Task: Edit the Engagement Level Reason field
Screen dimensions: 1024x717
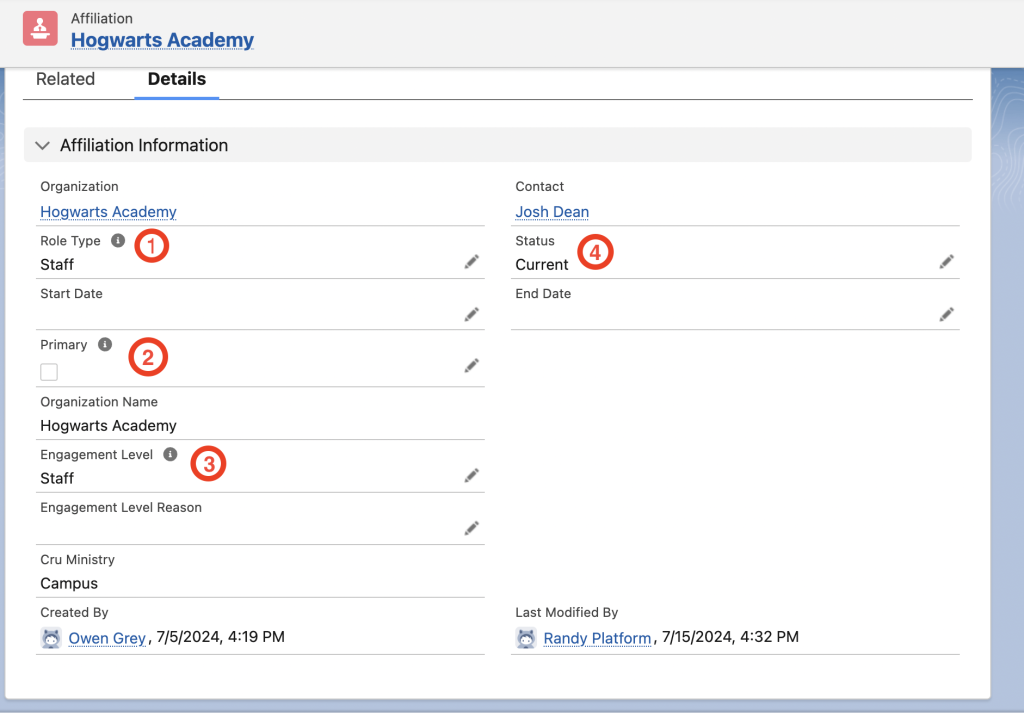Action: 472,528
